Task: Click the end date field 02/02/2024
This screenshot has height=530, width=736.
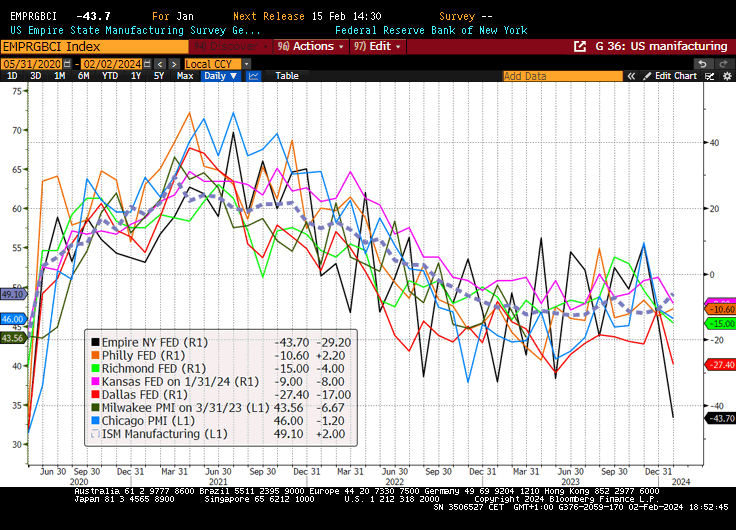Action: (112, 64)
